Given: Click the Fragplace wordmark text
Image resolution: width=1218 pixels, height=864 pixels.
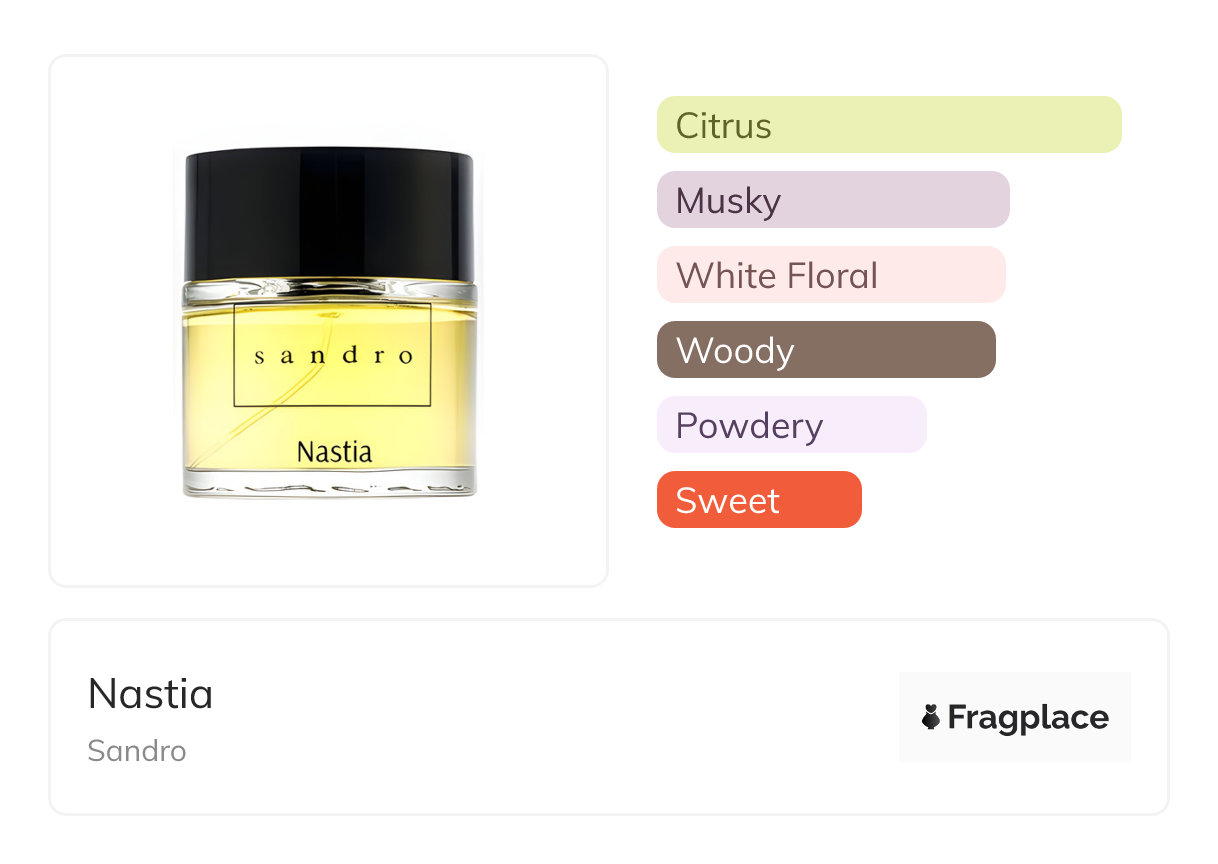Looking at the screenshot, I should (1028, 717).
